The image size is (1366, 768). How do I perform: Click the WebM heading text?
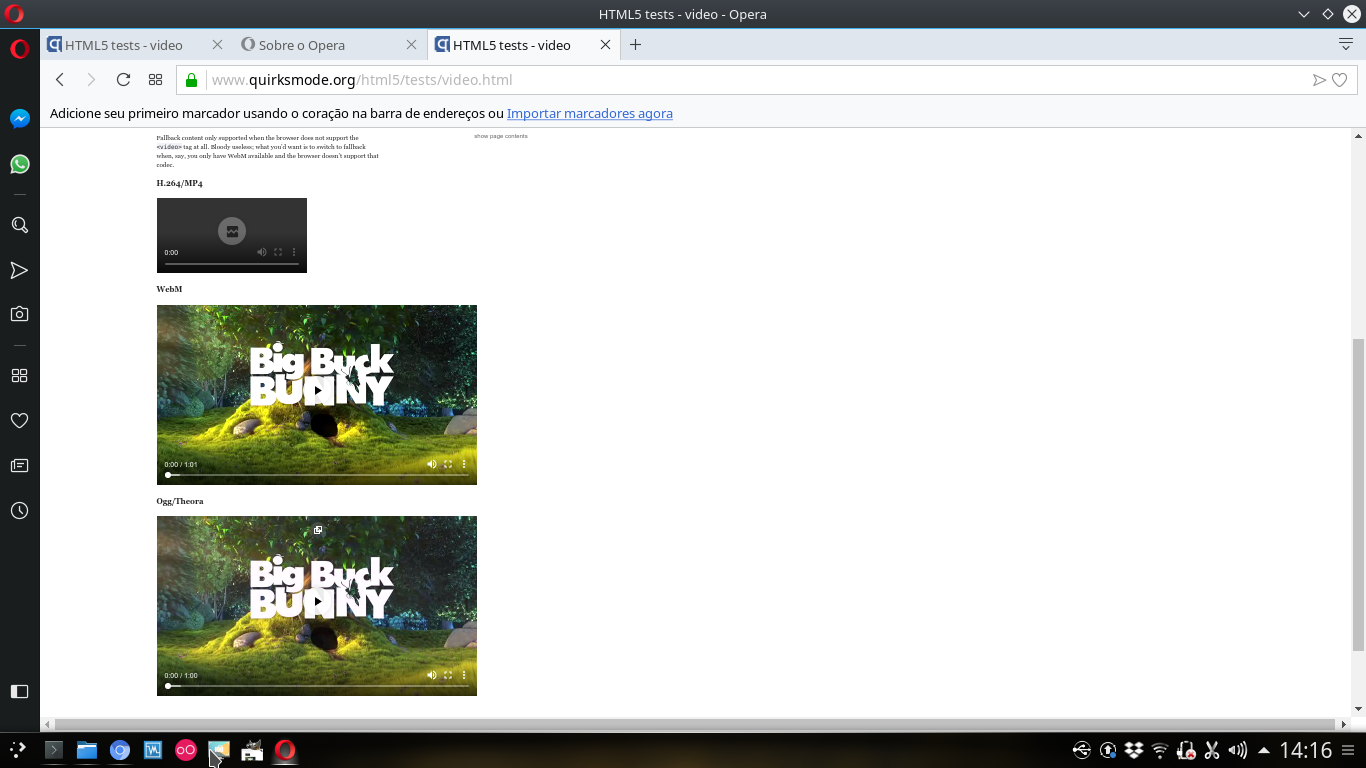coord(169,289)
